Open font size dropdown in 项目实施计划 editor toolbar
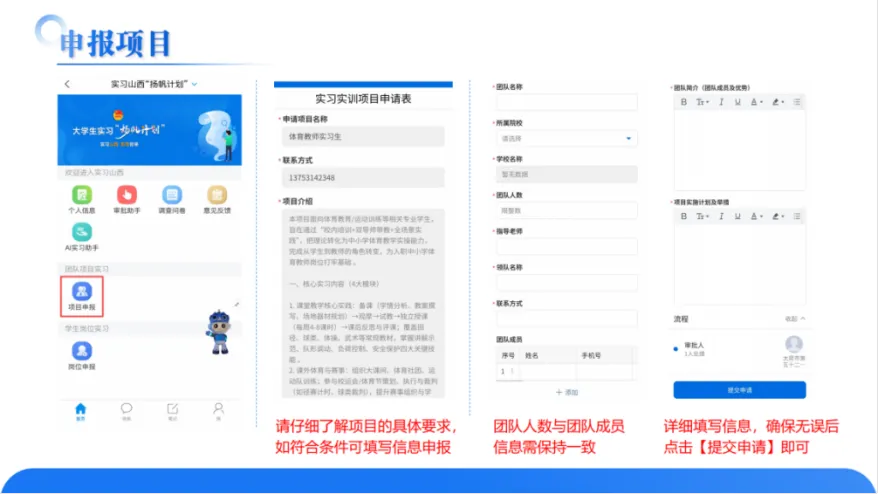Viewport: 878px width, 494px height. click(x=702, y=216)
